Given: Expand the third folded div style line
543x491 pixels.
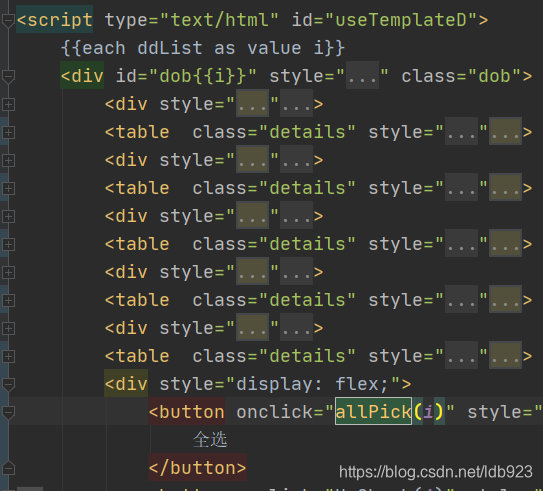Looking at the screenshot, I should pyautogui.click(x=8, y=216).
